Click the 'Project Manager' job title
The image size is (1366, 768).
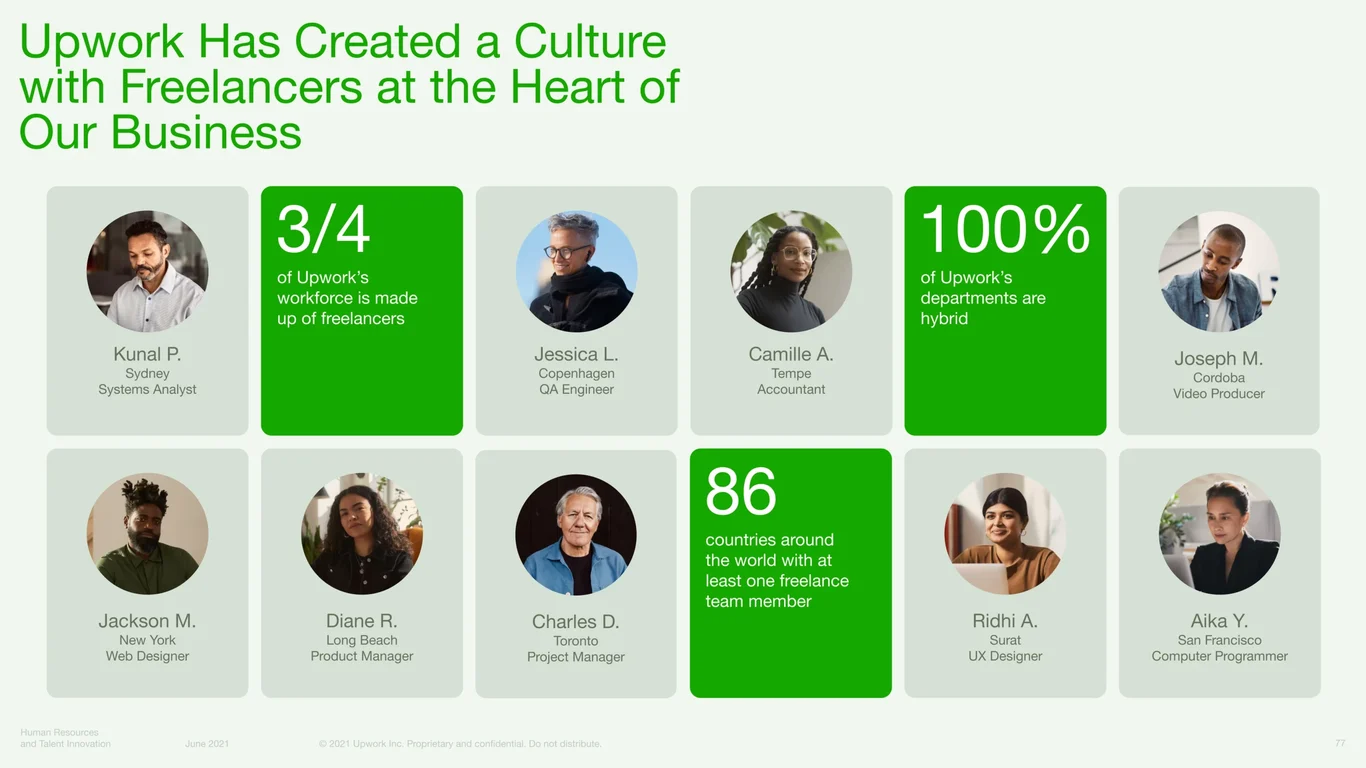pyautogui.click(x=576, y=658)
